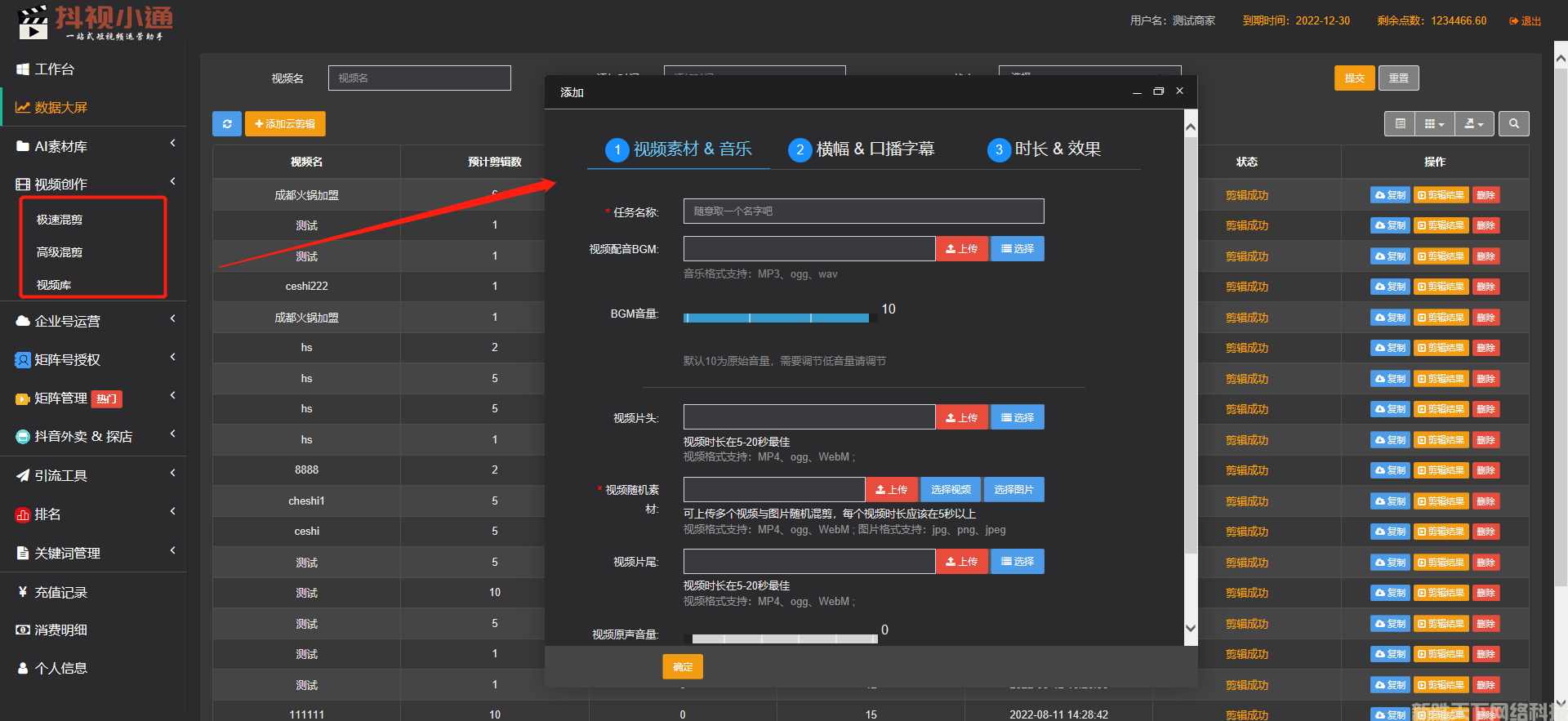Viewport: 1568px width, 721px height.
Task: Click the 退出 logout icon link
Action: coord(1525,21)
